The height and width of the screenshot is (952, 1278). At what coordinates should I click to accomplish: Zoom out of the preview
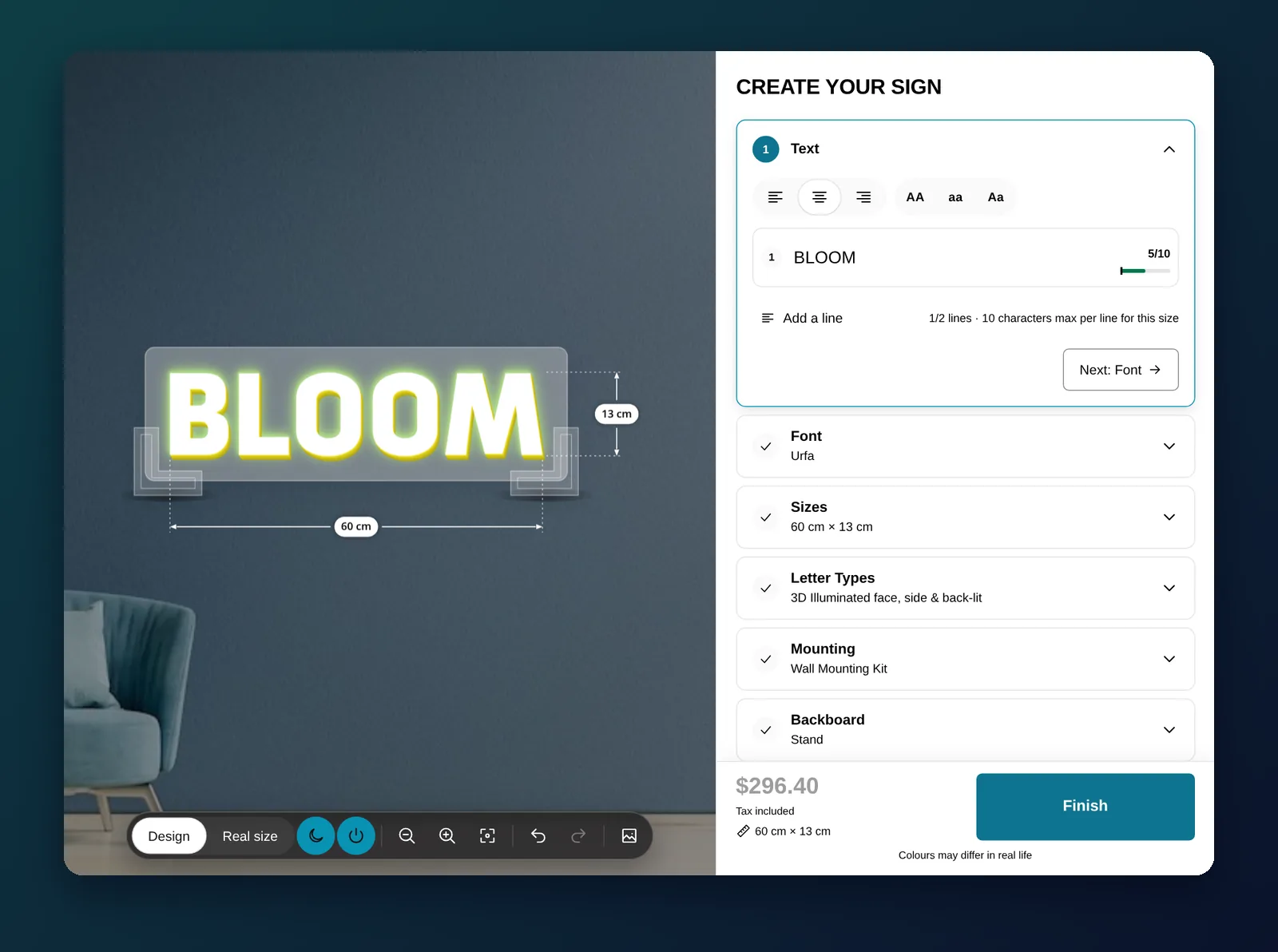coord(407,836)
